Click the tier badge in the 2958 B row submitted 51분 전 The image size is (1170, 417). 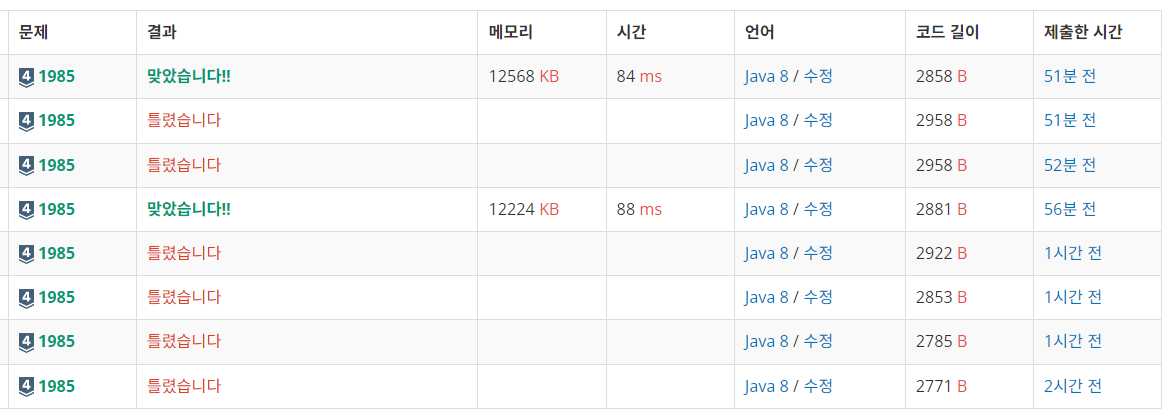coord(27,121)
